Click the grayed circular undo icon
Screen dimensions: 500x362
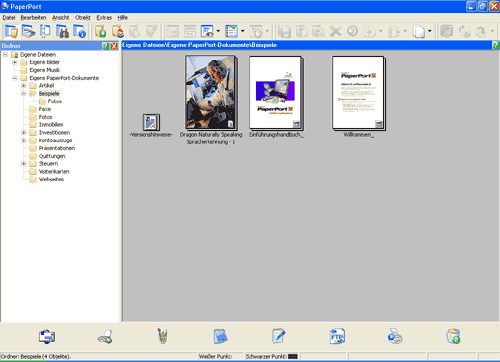(x=352, y=31)
